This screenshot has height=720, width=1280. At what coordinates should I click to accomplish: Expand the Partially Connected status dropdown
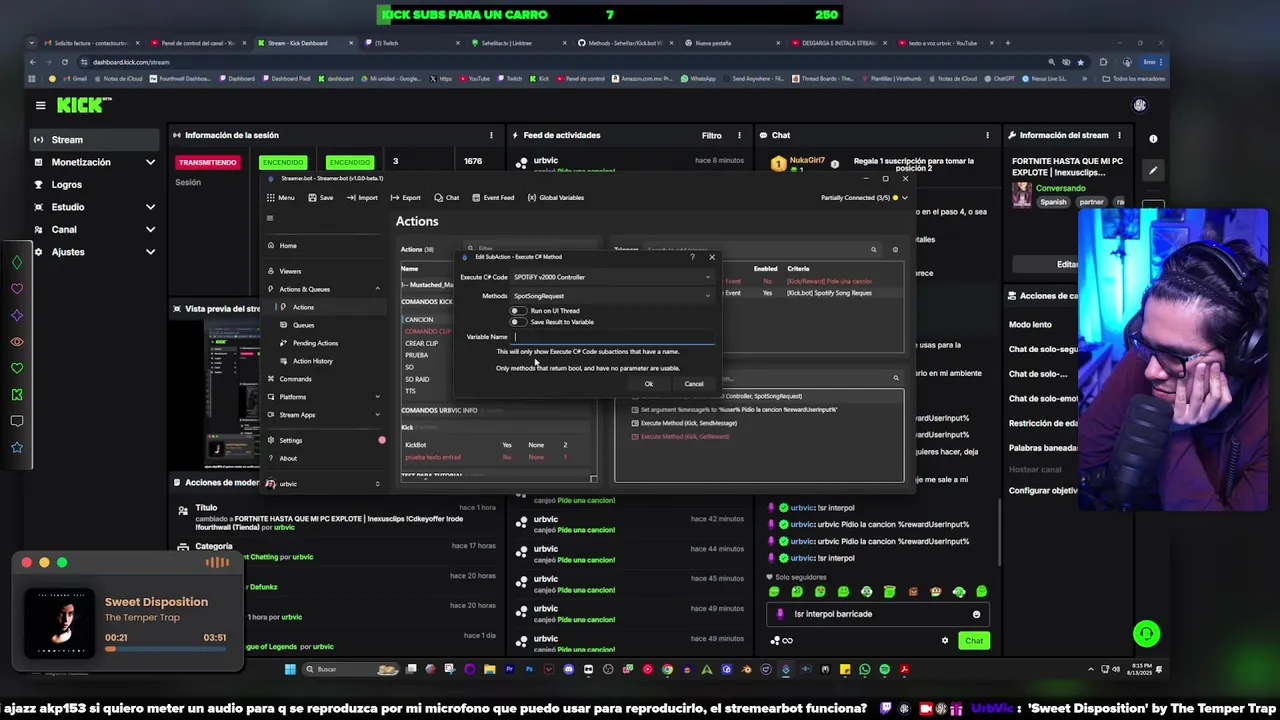pos(905,198)
